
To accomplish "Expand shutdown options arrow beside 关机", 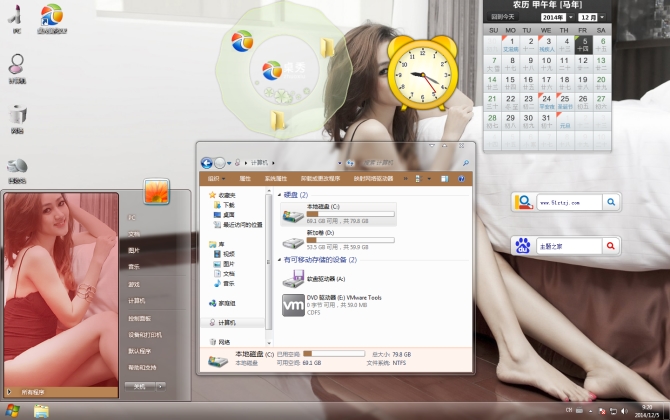I will tap(161, 386).
